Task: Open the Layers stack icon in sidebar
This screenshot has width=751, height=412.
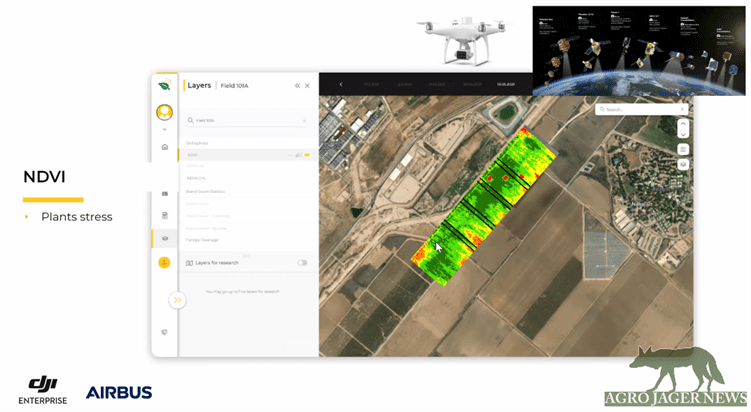Action: (x=164, y=238)
